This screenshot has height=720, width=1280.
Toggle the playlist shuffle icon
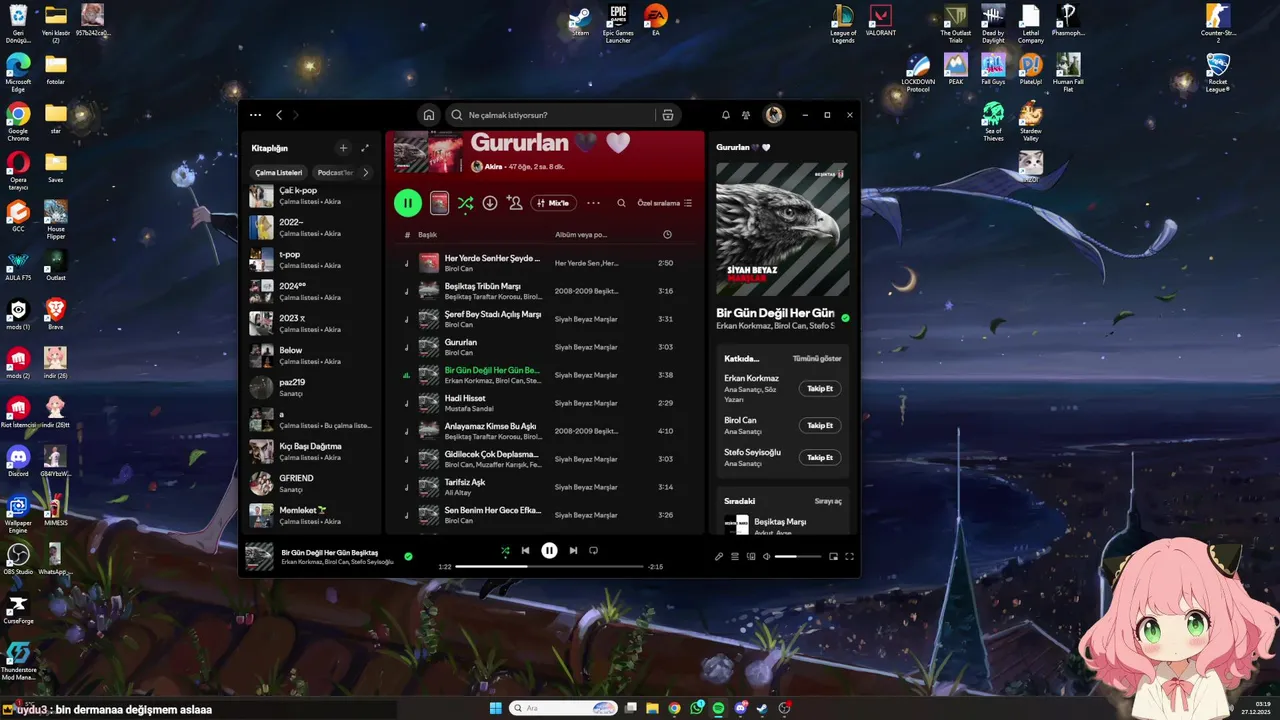click(x=466, y=203)
